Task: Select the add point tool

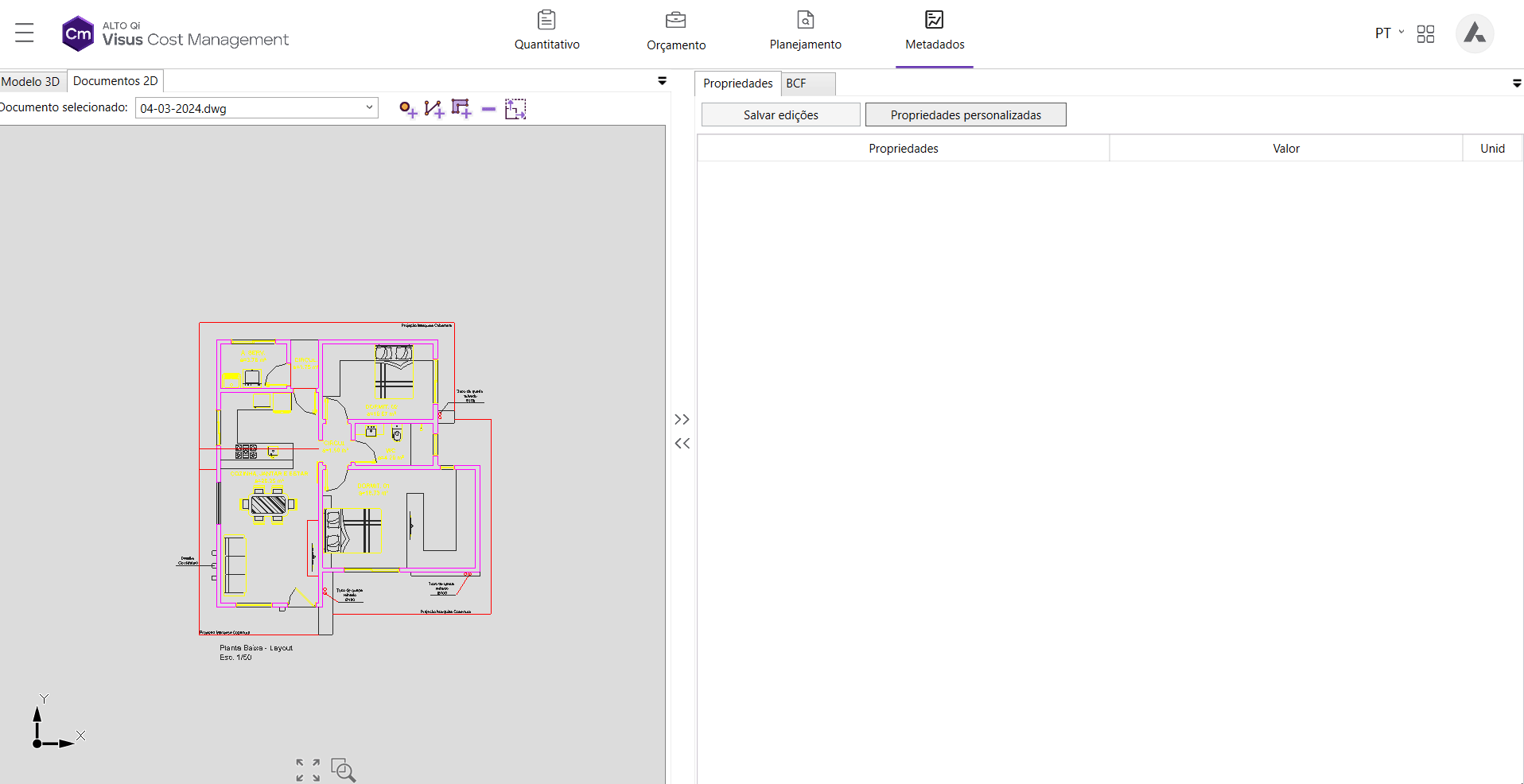Action: [x=408, y=109]
